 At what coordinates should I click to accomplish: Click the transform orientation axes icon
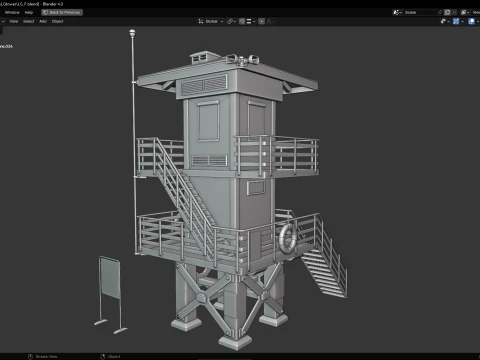201,21
